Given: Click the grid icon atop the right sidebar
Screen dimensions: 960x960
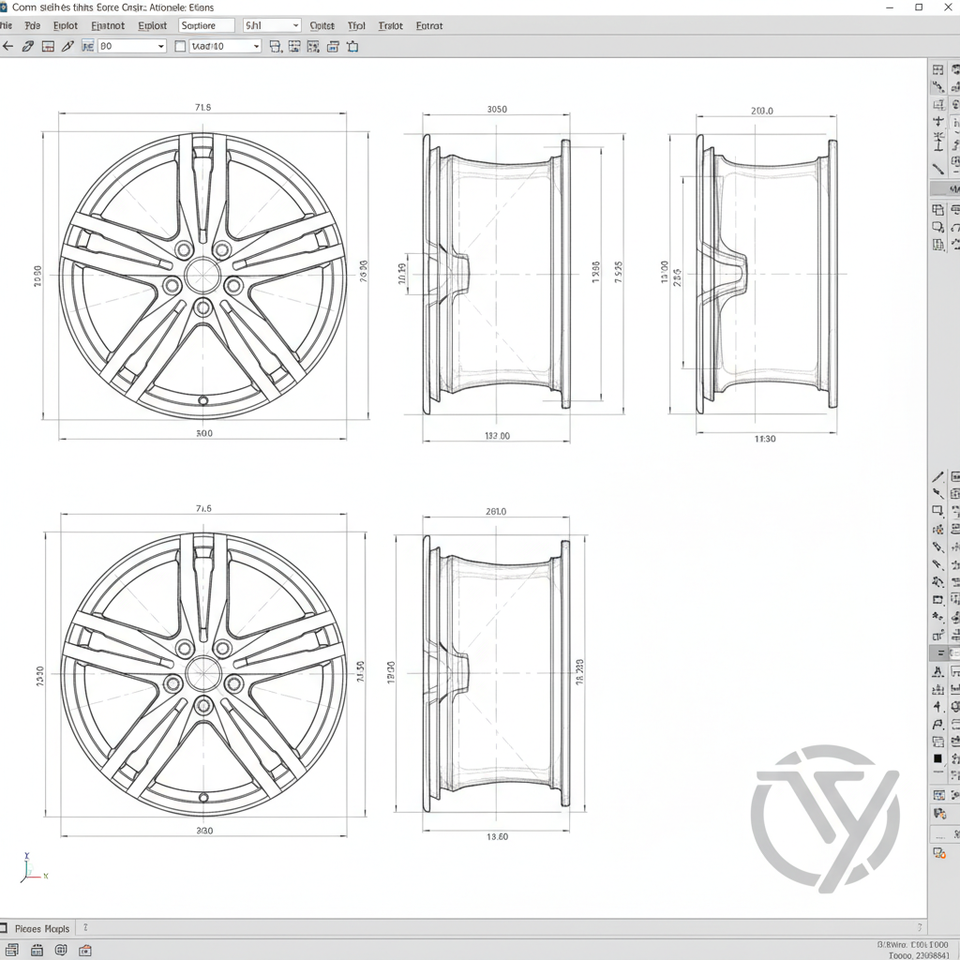Looking at the screenshot, I should [938, 71].
